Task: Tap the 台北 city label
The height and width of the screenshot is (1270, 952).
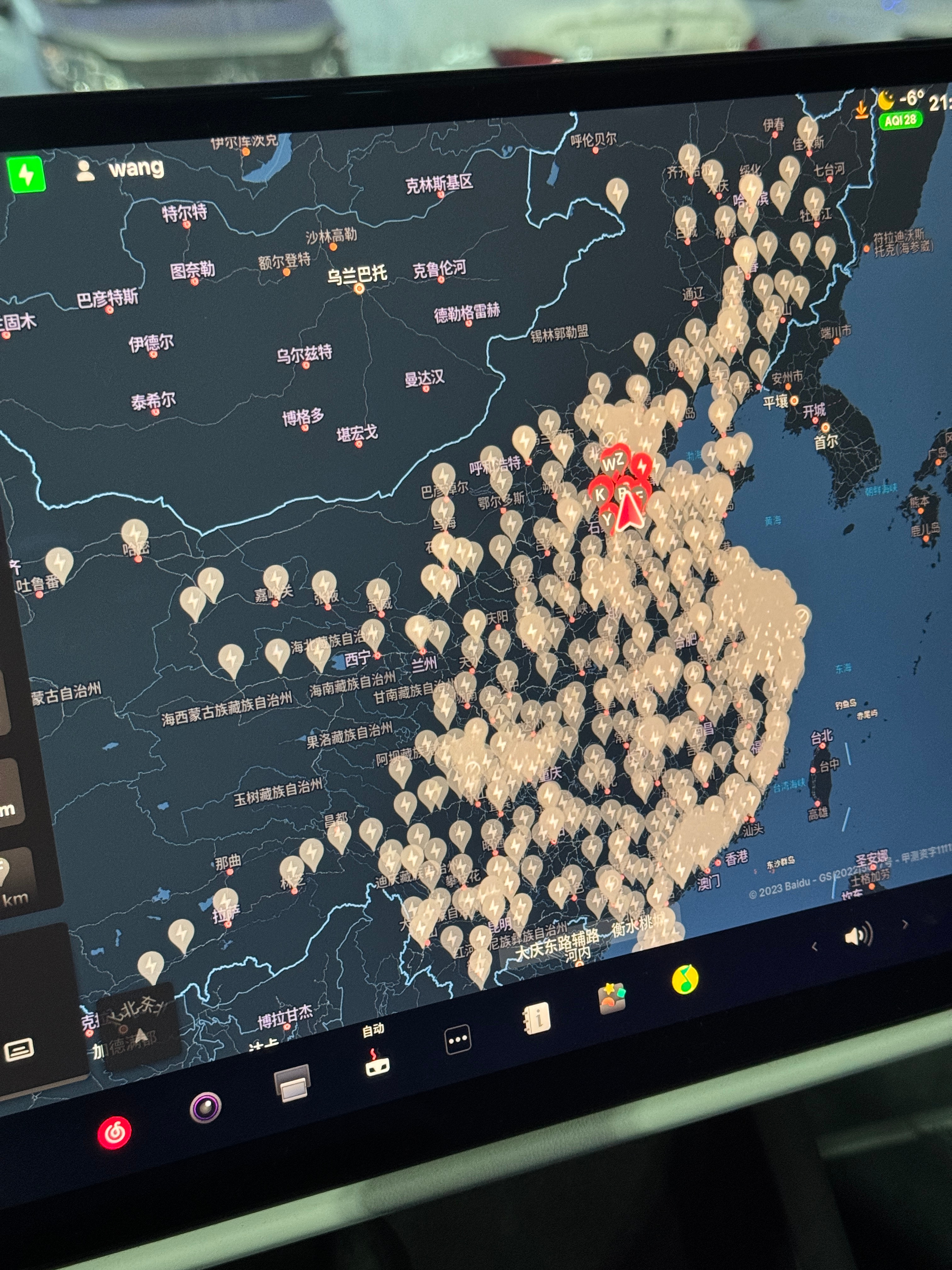Action: (821, 737)
